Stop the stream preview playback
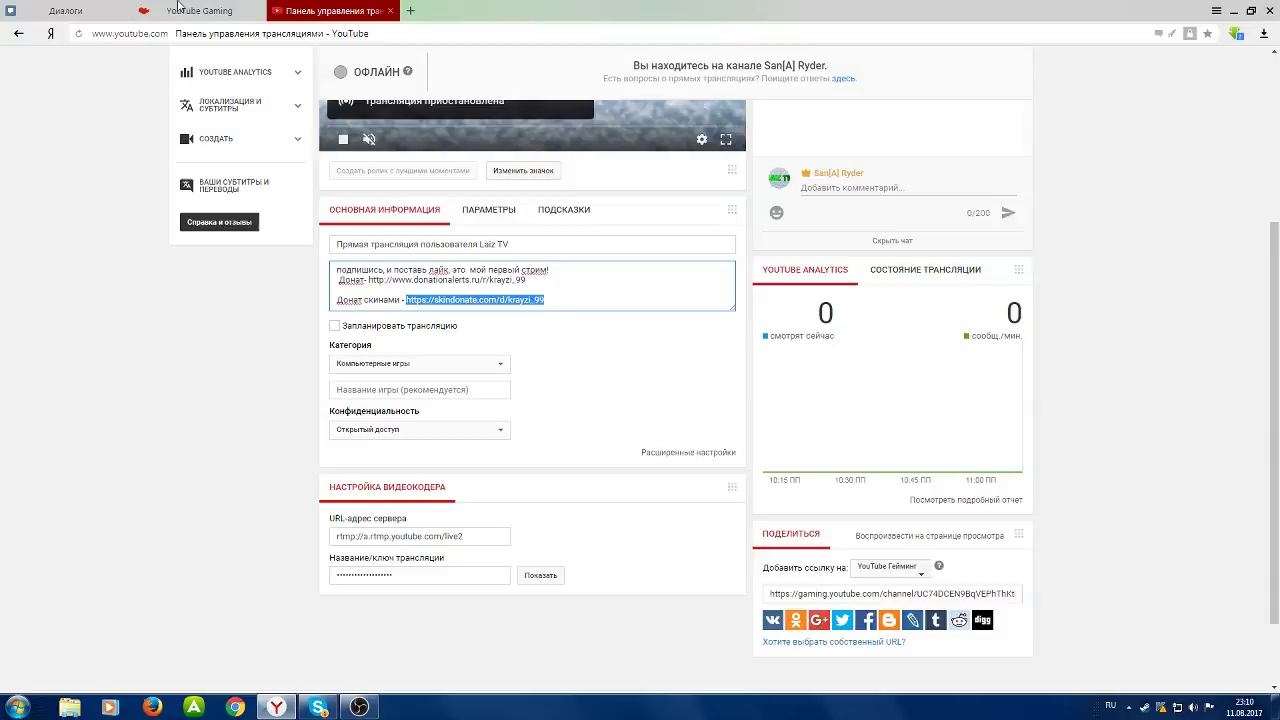 click(x=343, y=139)
